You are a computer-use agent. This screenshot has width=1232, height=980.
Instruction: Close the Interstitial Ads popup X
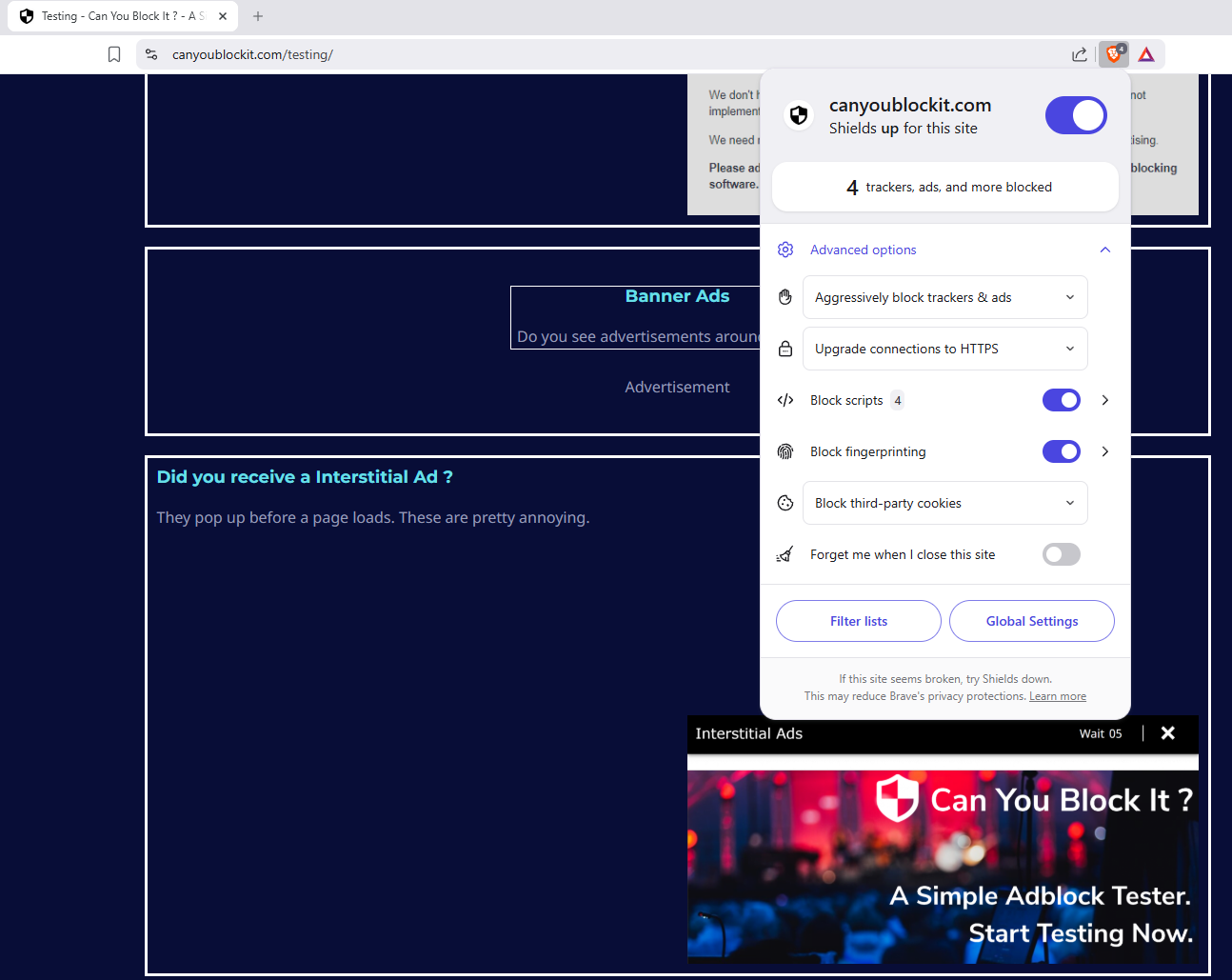coord(1168,732)
